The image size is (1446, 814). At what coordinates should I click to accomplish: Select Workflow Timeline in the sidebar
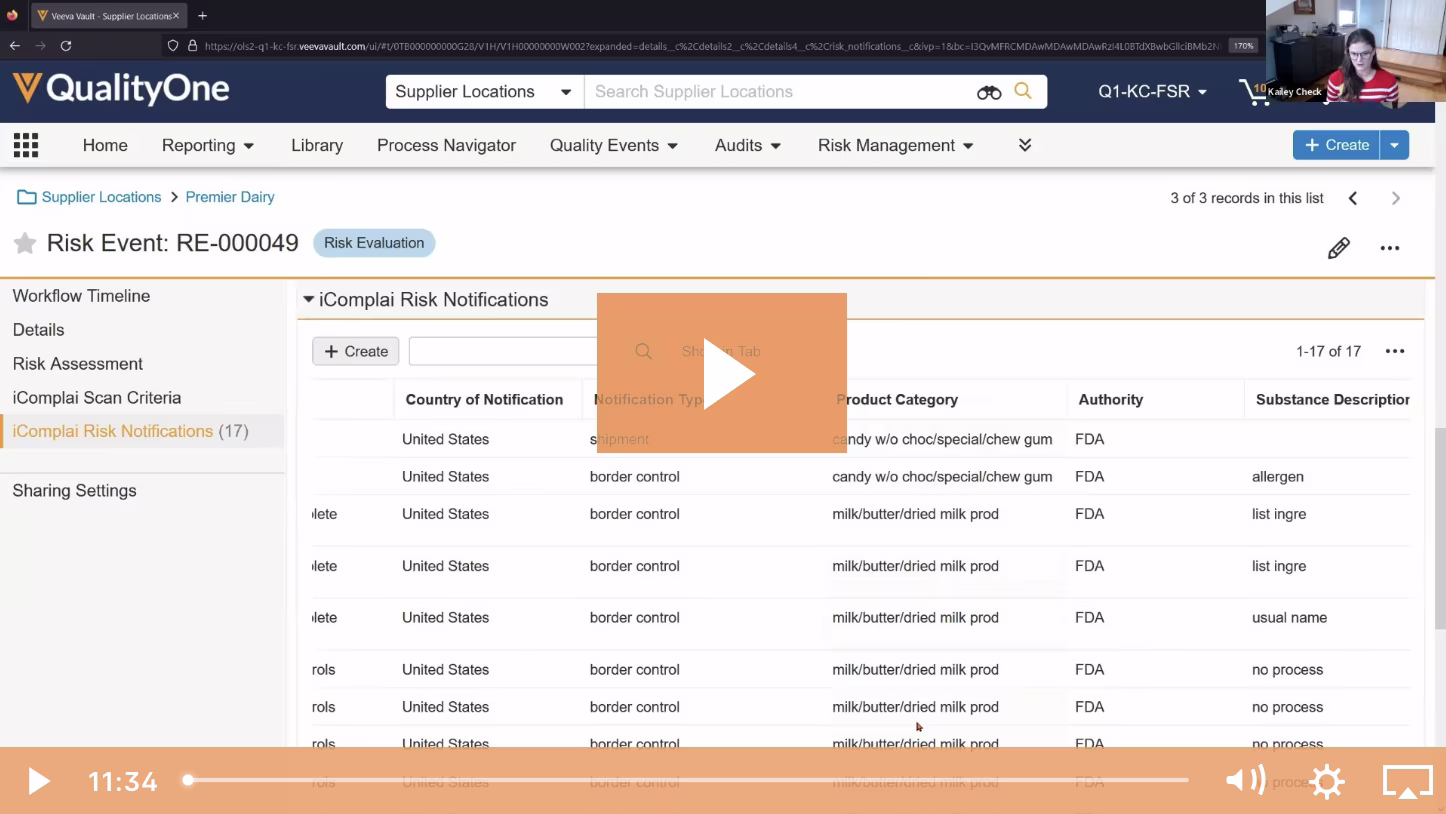click(x=81, y=296)
